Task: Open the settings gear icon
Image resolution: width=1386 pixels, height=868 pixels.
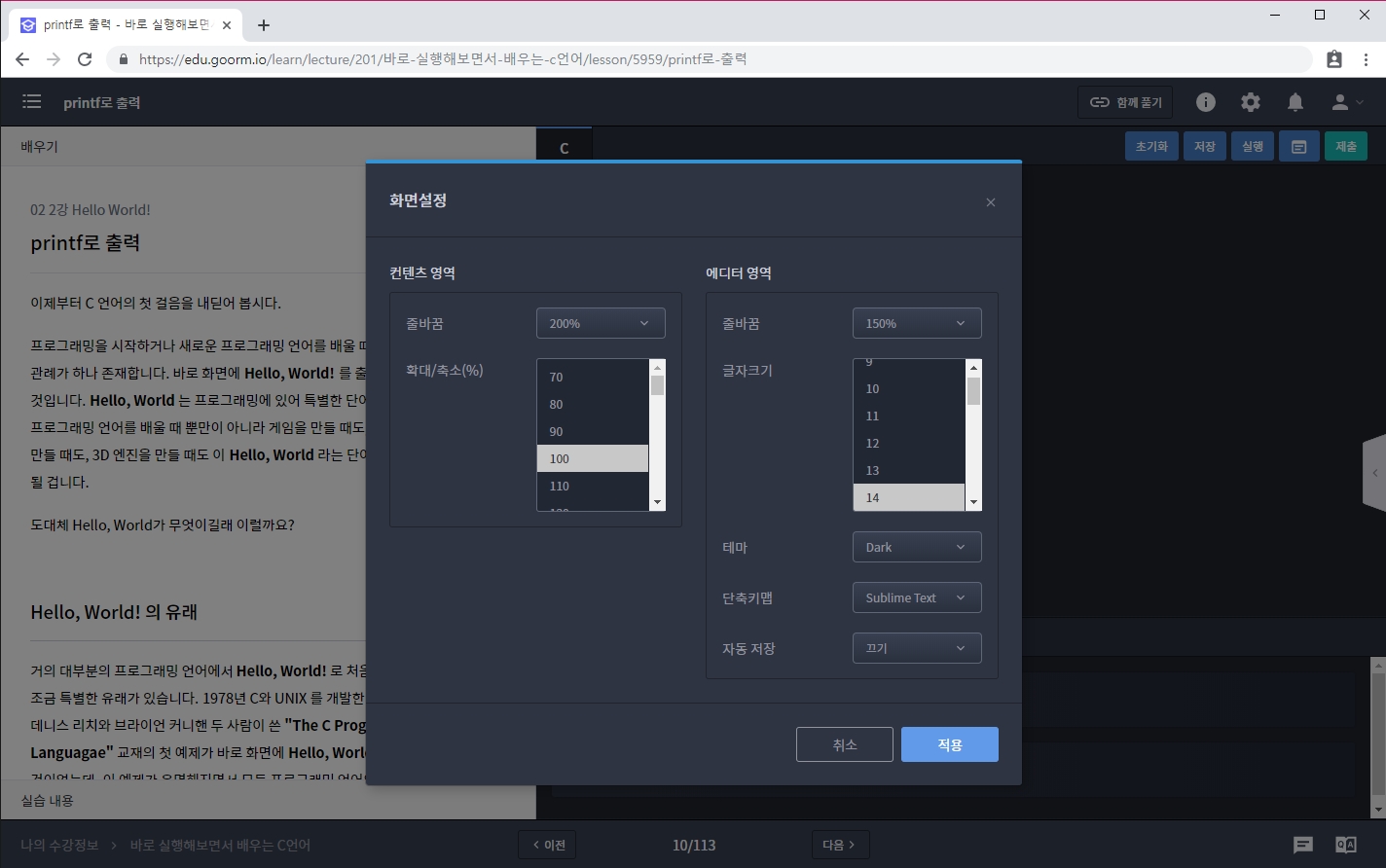Action: click(x=1251, y=102)
